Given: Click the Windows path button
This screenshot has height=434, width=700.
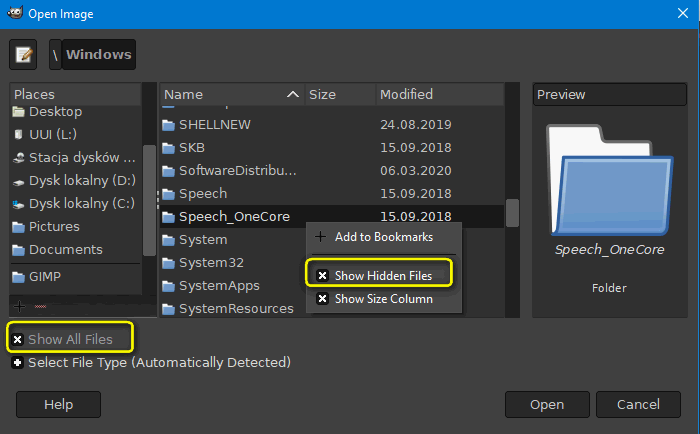Looking at the screenshot, I should pos(99,54).
